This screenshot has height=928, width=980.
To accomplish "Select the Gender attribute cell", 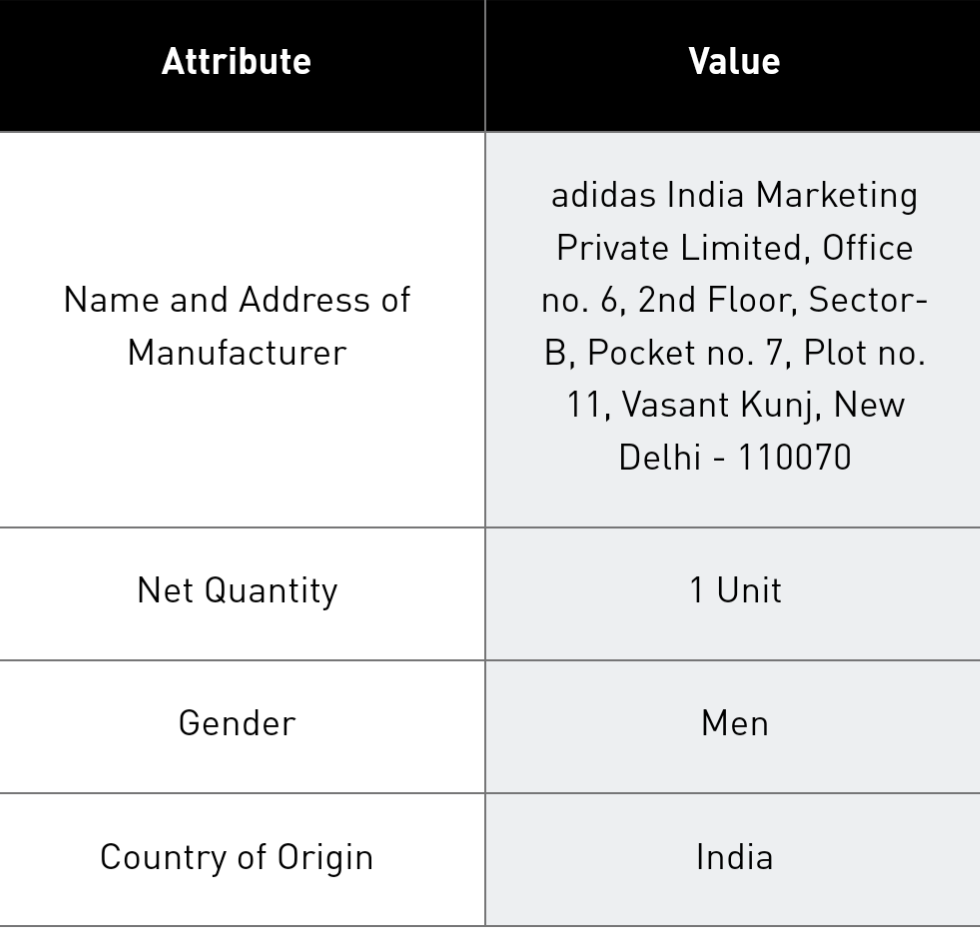I will pyautogui.click(x=242, y=726).
